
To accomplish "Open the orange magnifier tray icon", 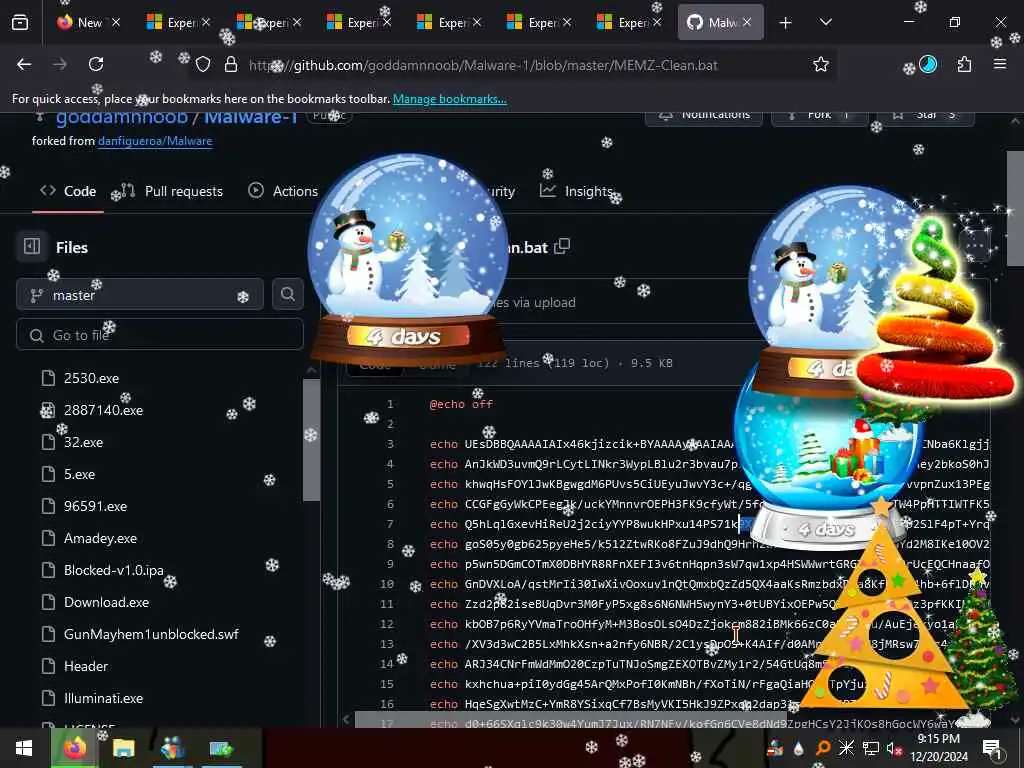I will tap(823, 748).
